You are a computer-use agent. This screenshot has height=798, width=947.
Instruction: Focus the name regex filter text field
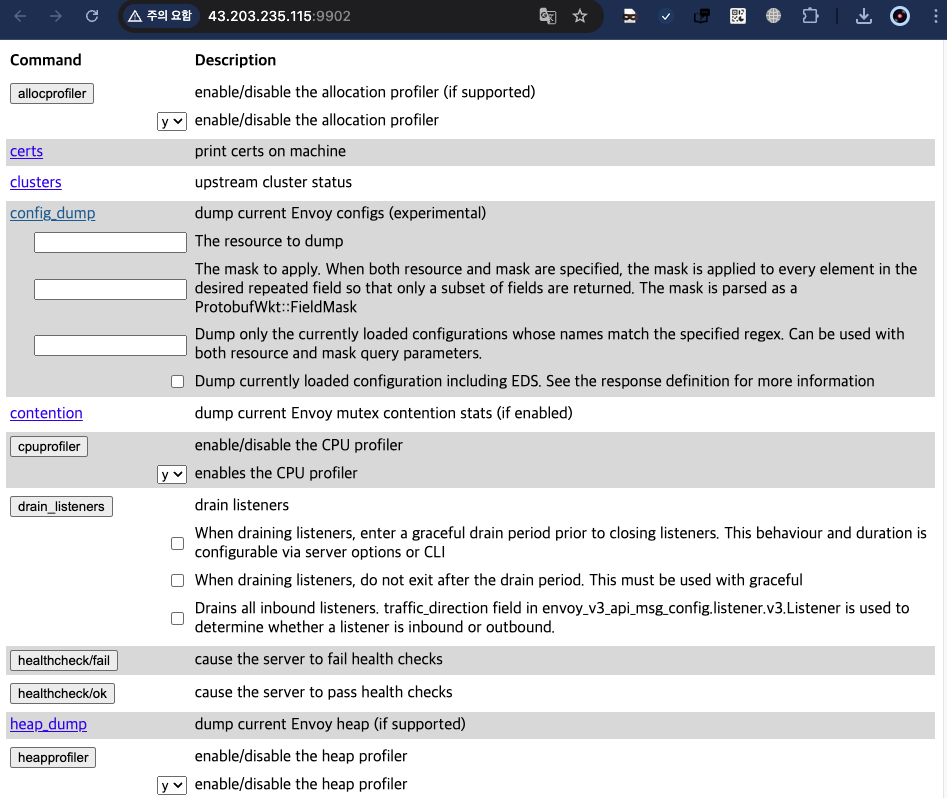point(111,346)
